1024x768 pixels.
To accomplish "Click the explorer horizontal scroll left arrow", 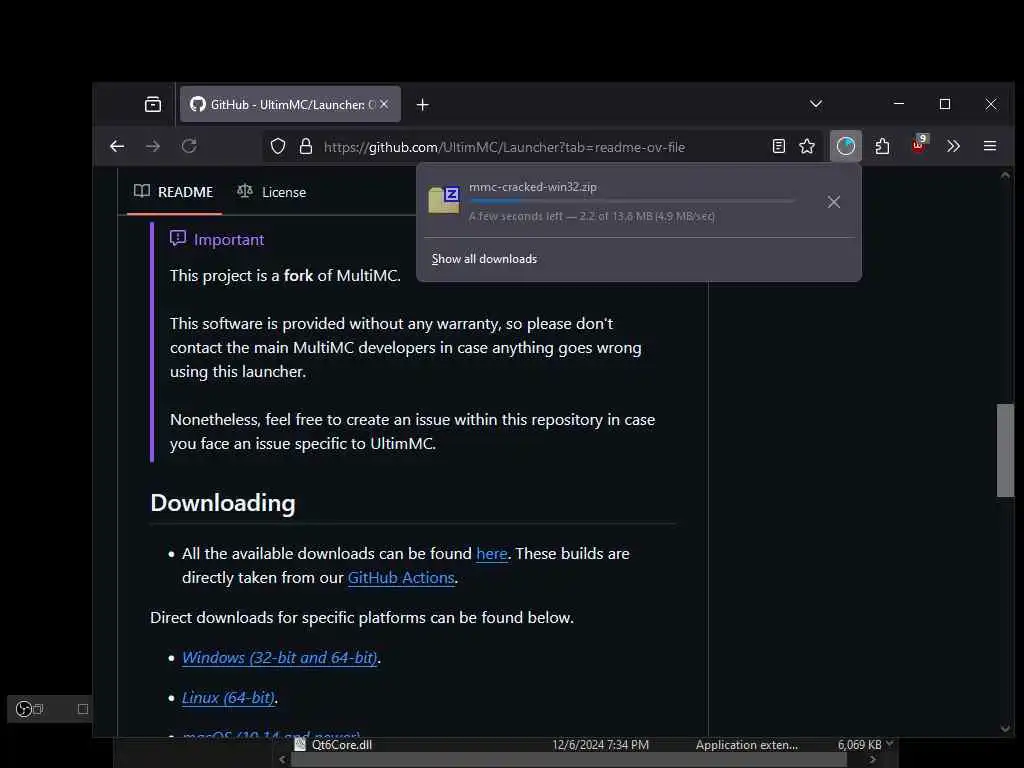I will [x=282, y=760].
